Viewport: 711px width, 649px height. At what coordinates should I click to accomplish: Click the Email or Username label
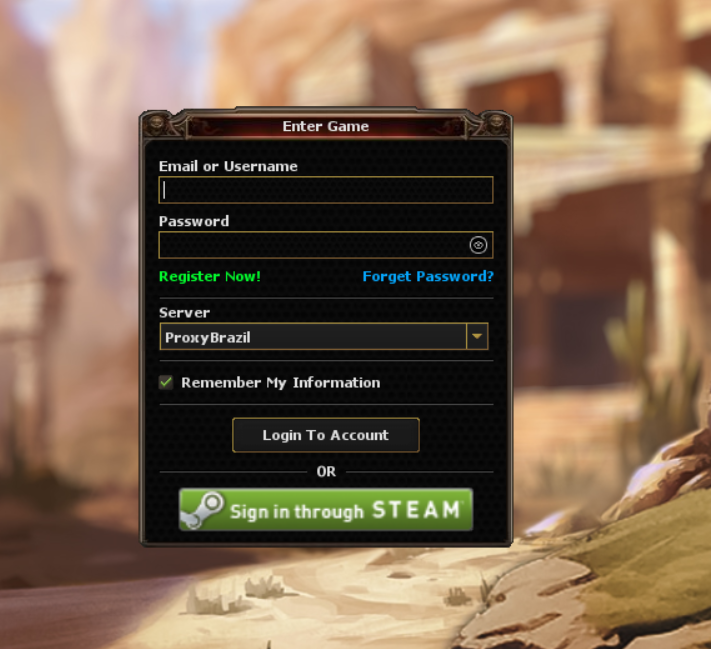coord(228,166)
